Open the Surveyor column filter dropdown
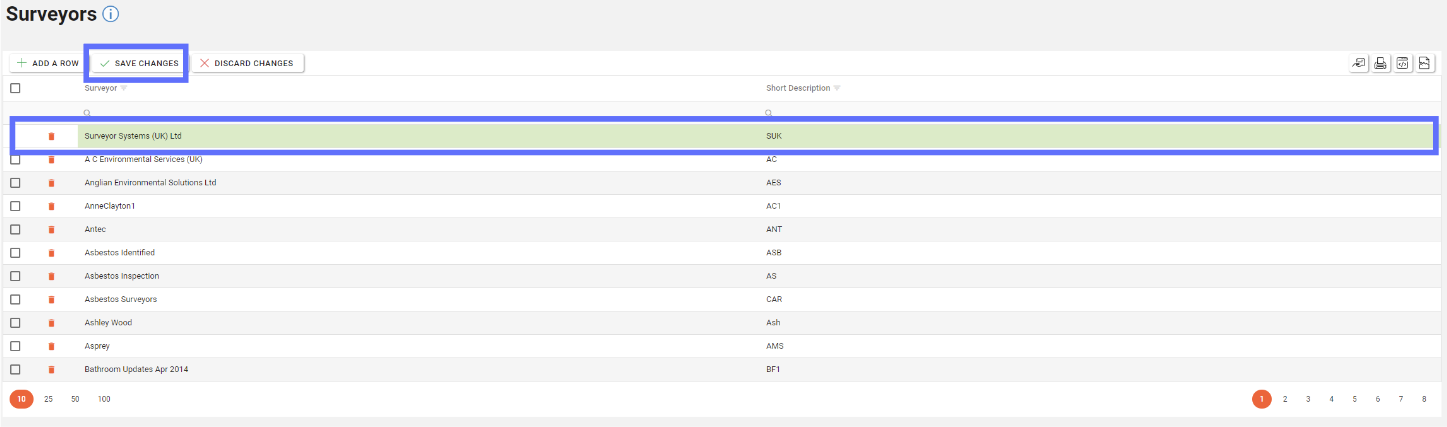The height and width of the screenshot is (427, 1447). [x=124, y=88]
